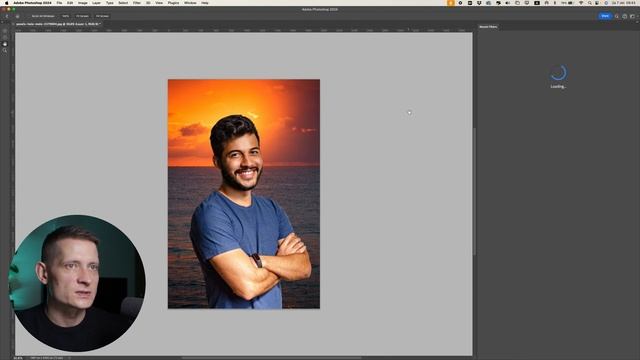Open the Help menu
This screenshot has height=360, width=640.
[x=205, y=3]
